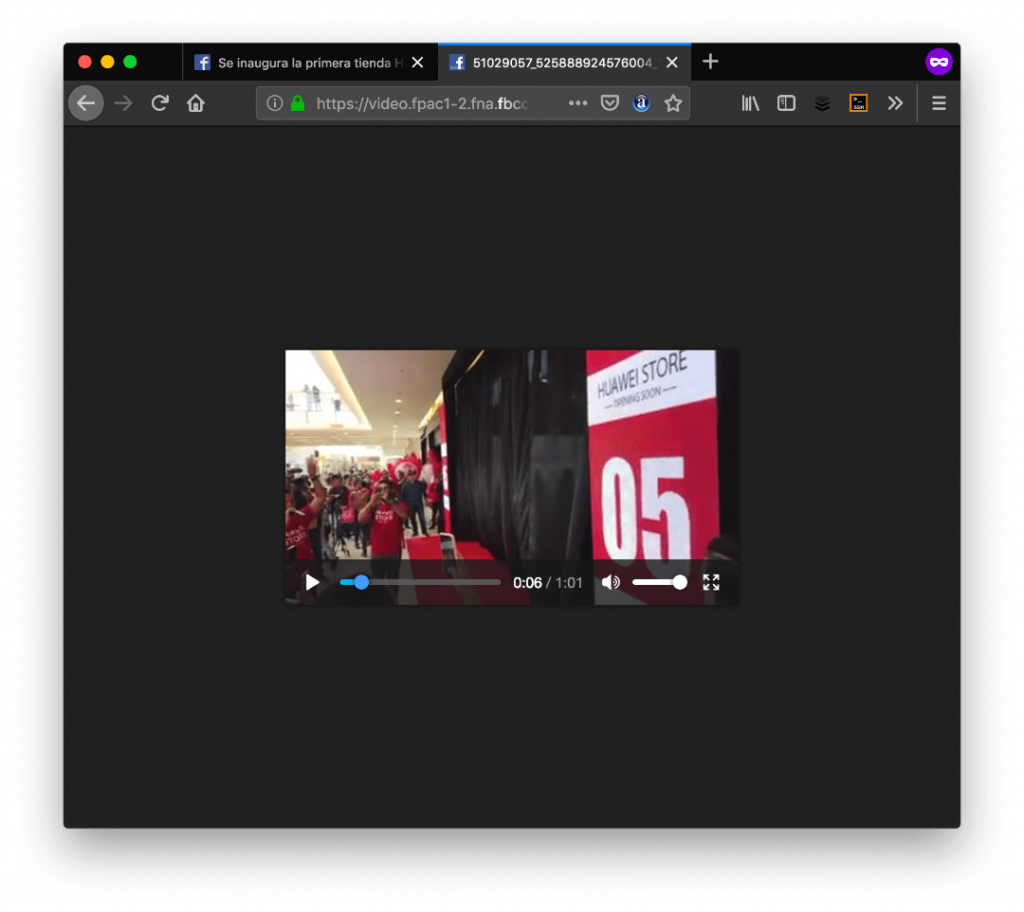Close the 'Se inaugura la primera tienda' tab

coord(418,63)
